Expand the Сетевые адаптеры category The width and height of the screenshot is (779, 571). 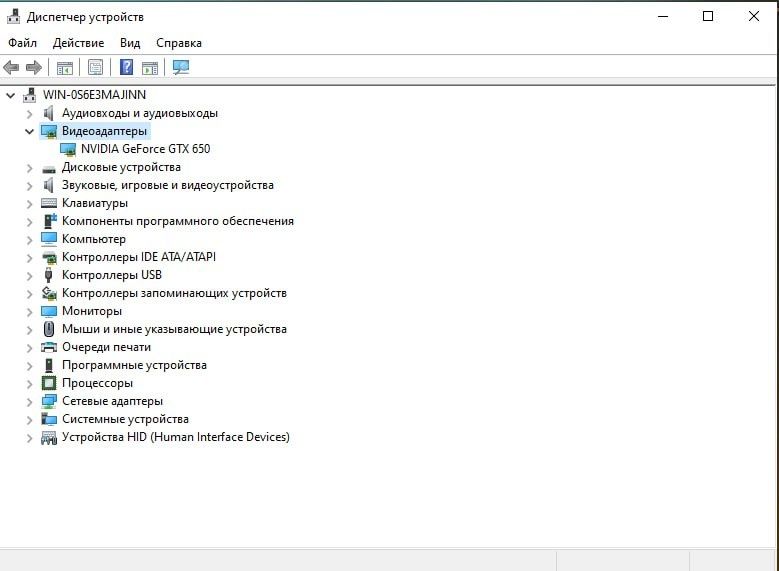click(29, 402)
